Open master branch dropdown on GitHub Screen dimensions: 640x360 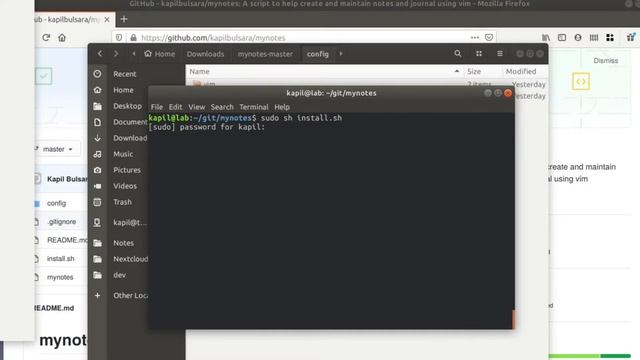(57, 149)
